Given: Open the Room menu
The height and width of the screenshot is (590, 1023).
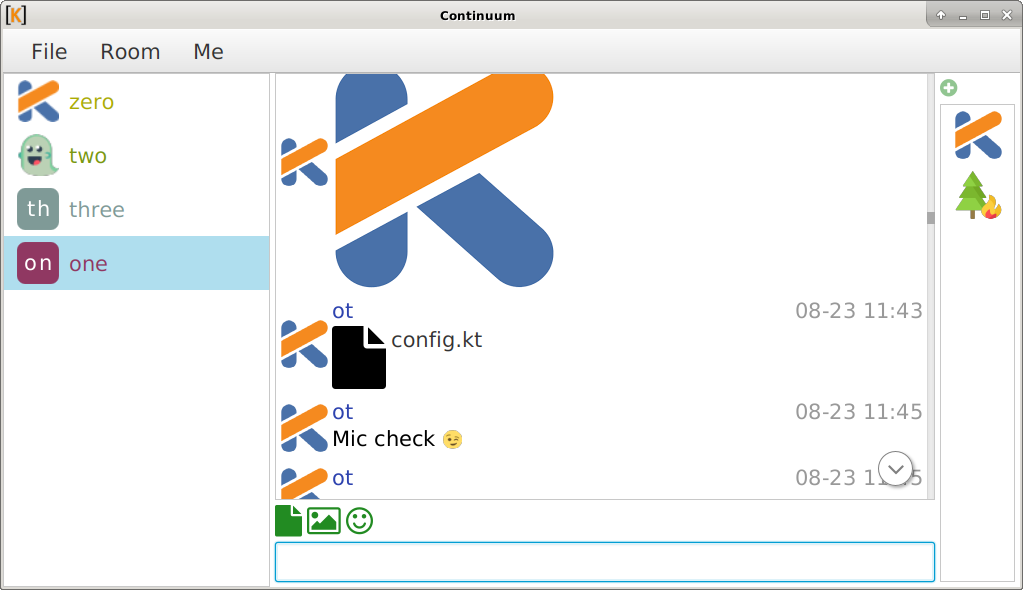Looking at the screenshot, I should pyautogui.click(x=130, y=52).
